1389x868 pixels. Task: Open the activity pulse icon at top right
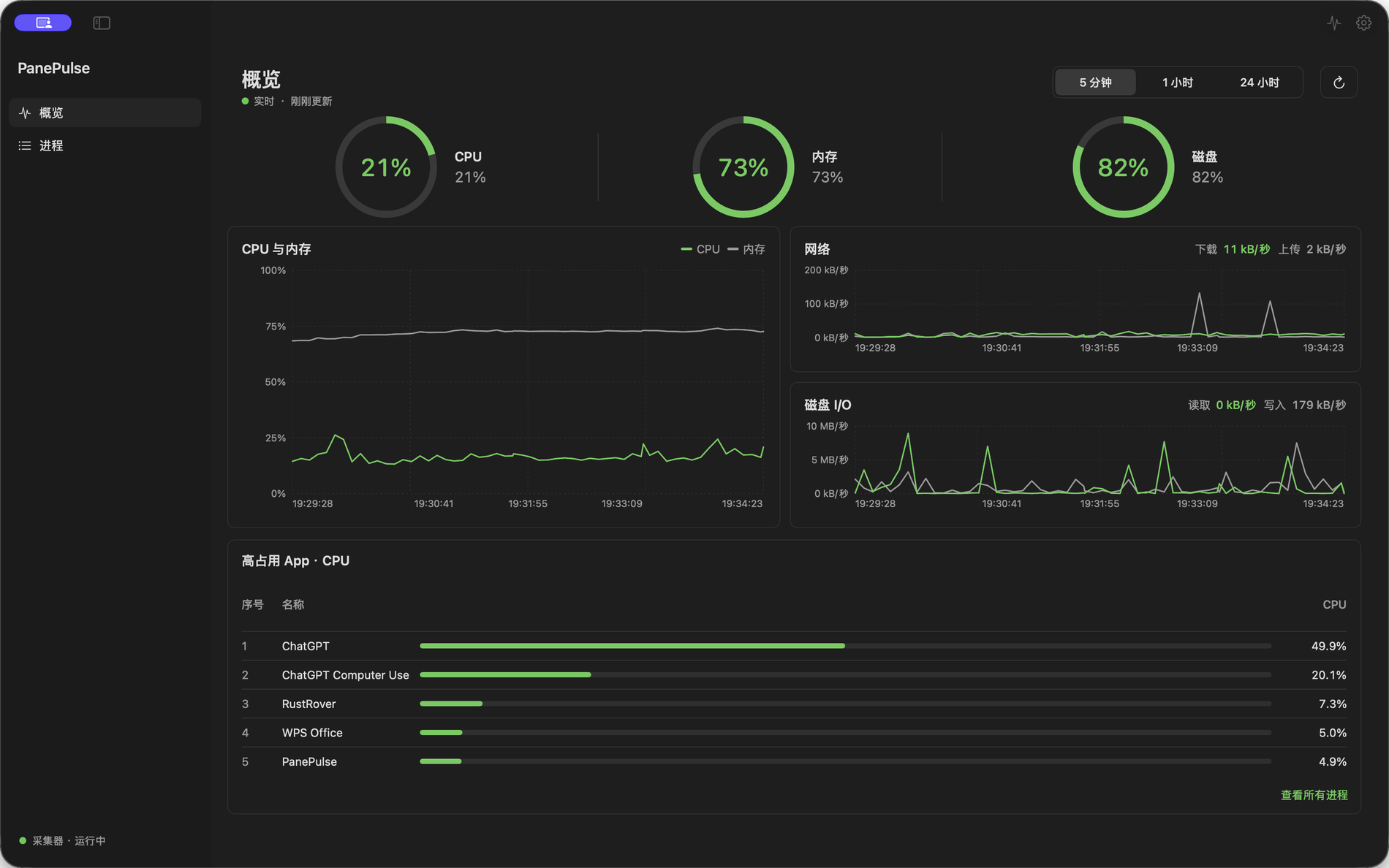click(1334, 23)
